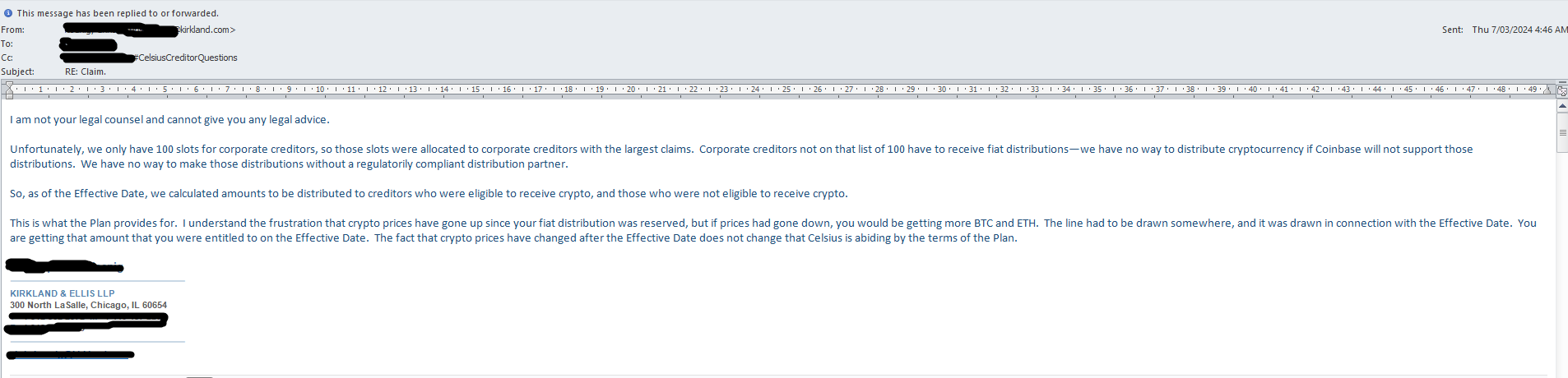Select the #CelsiusCreditorQuestions Cc recipient

[186, 58]
